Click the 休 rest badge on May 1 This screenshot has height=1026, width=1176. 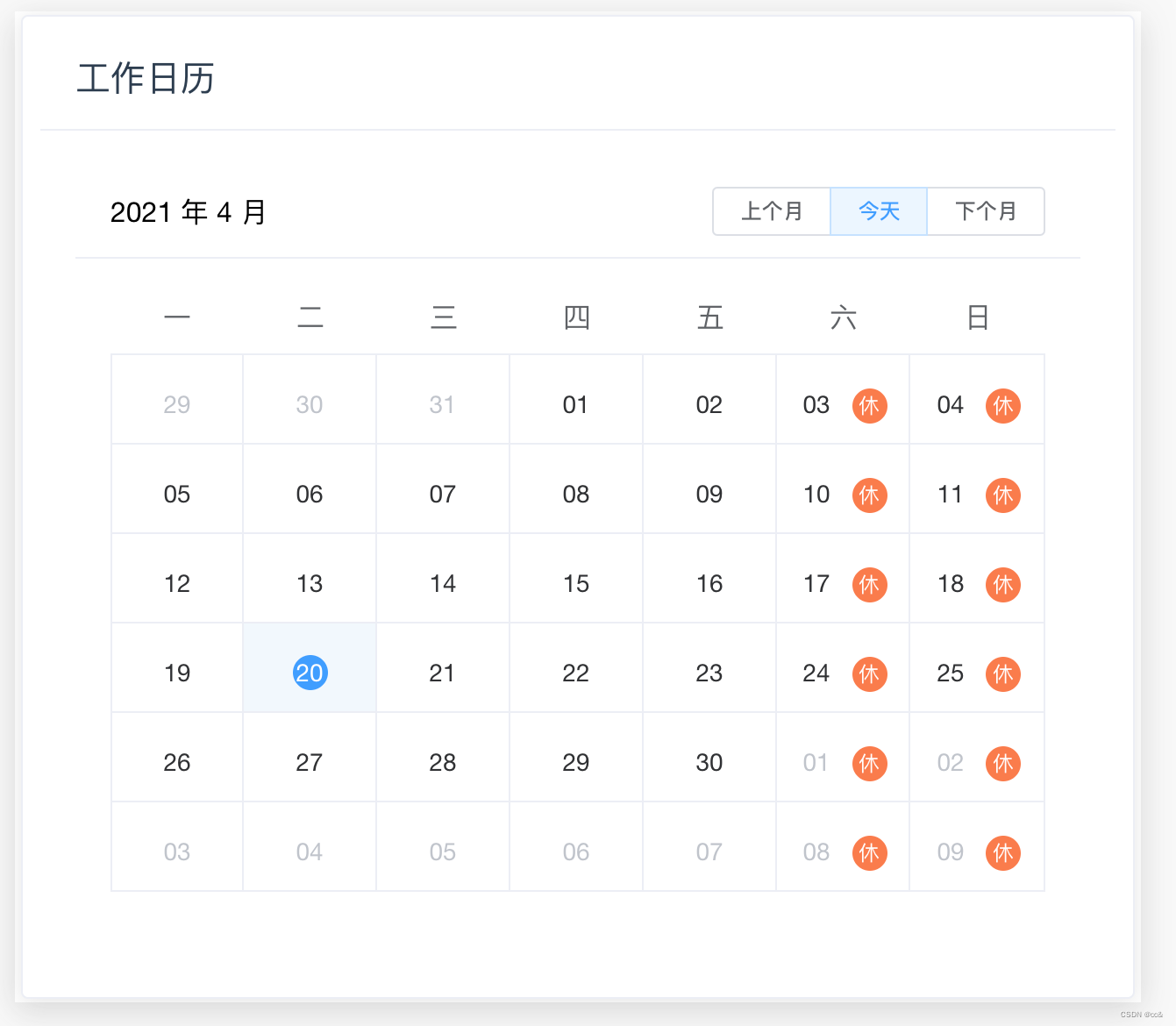pyautogui.click(x=870, y=764)
